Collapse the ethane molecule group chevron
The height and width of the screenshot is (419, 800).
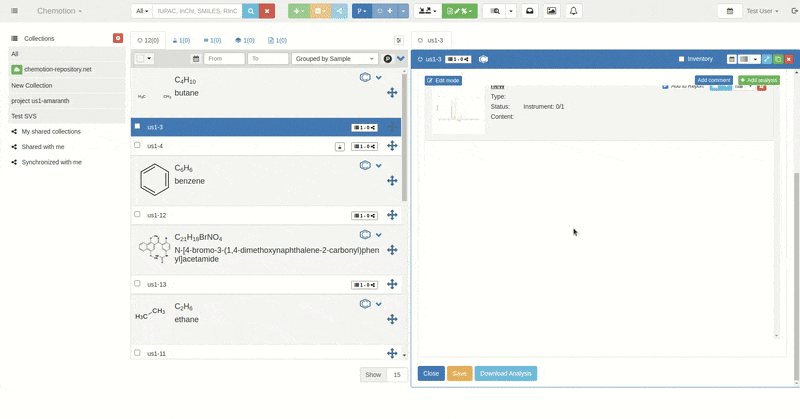coord(379,303)
